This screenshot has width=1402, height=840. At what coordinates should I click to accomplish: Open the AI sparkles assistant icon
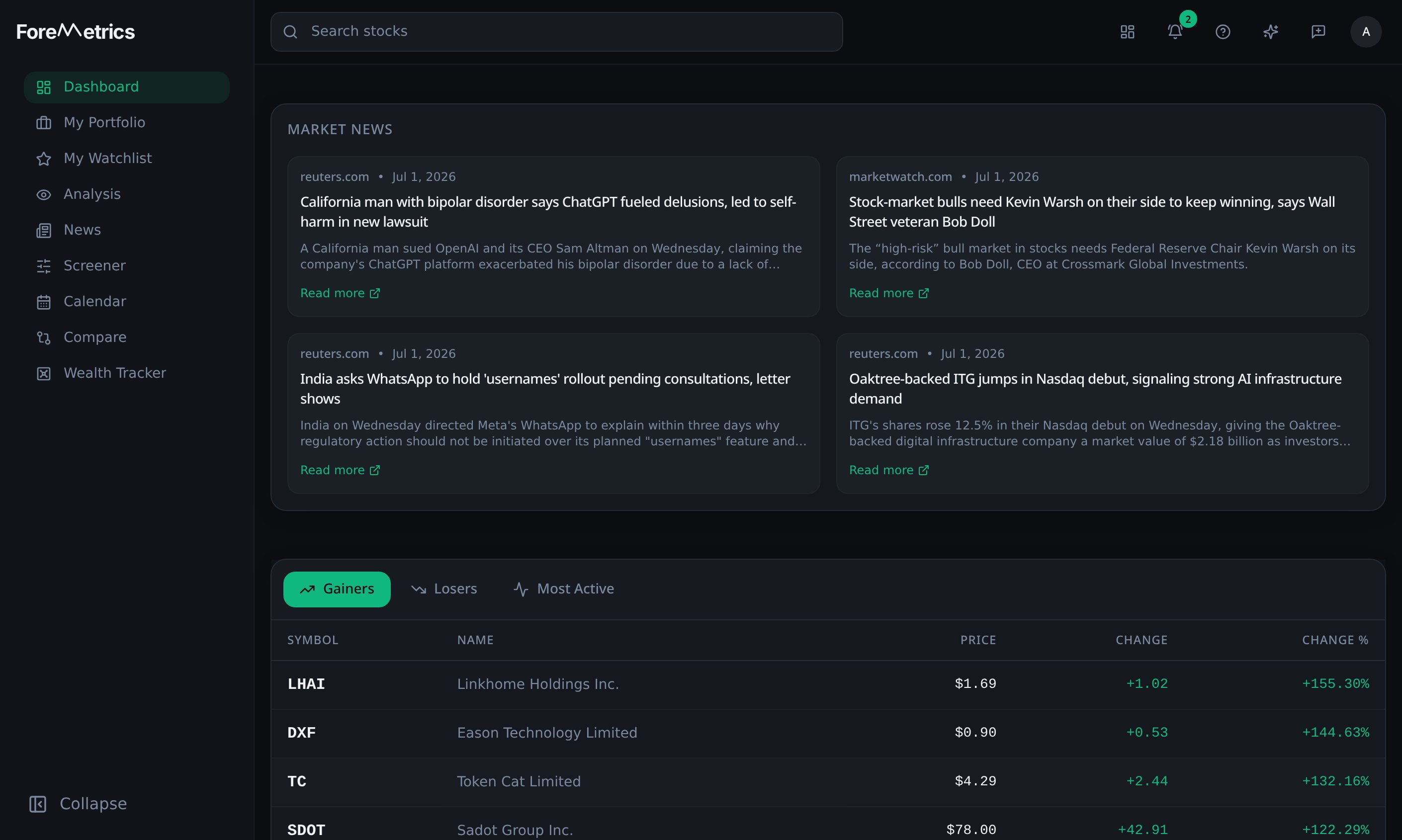1271,32
